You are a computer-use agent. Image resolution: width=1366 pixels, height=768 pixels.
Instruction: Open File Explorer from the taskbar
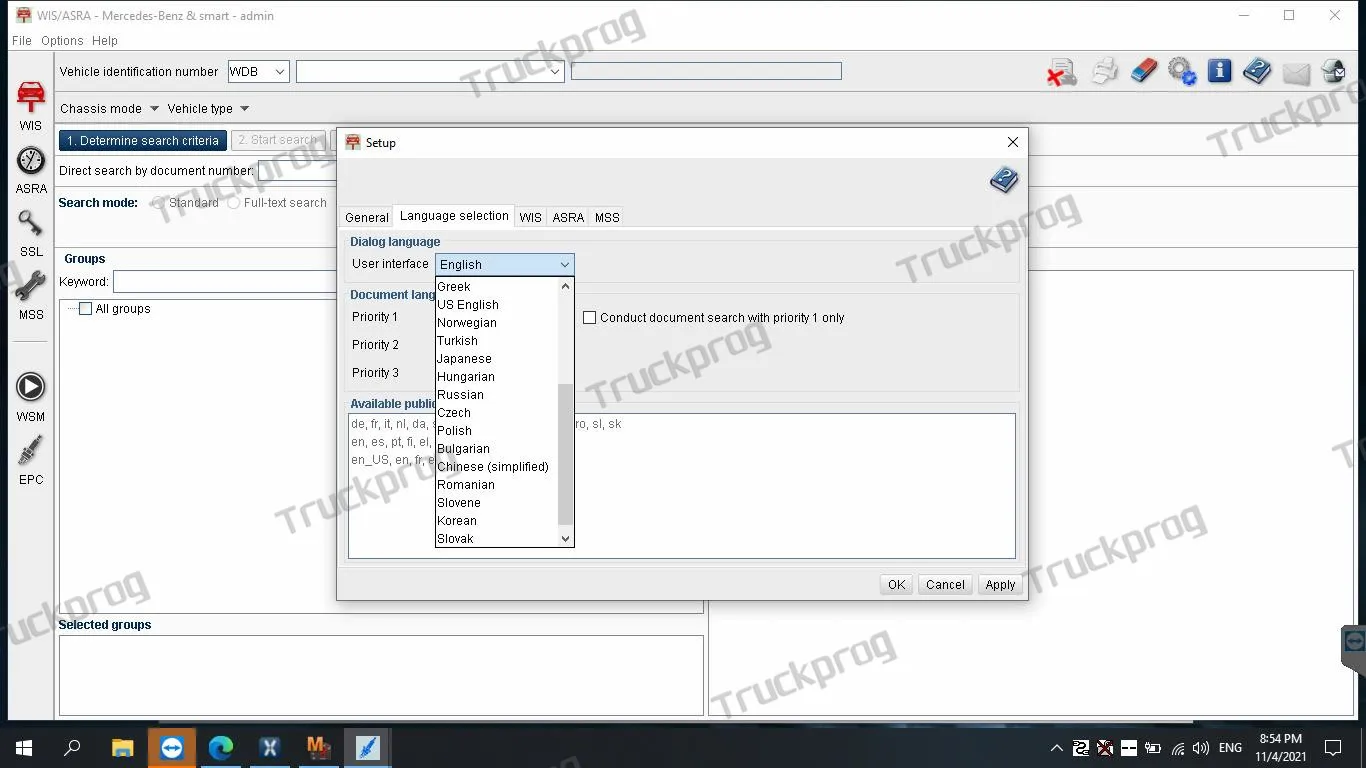coord(122,747)
